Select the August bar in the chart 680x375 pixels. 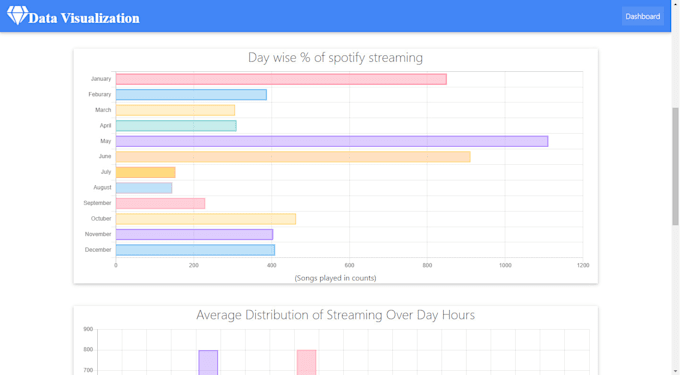click(x=144, y=188)
